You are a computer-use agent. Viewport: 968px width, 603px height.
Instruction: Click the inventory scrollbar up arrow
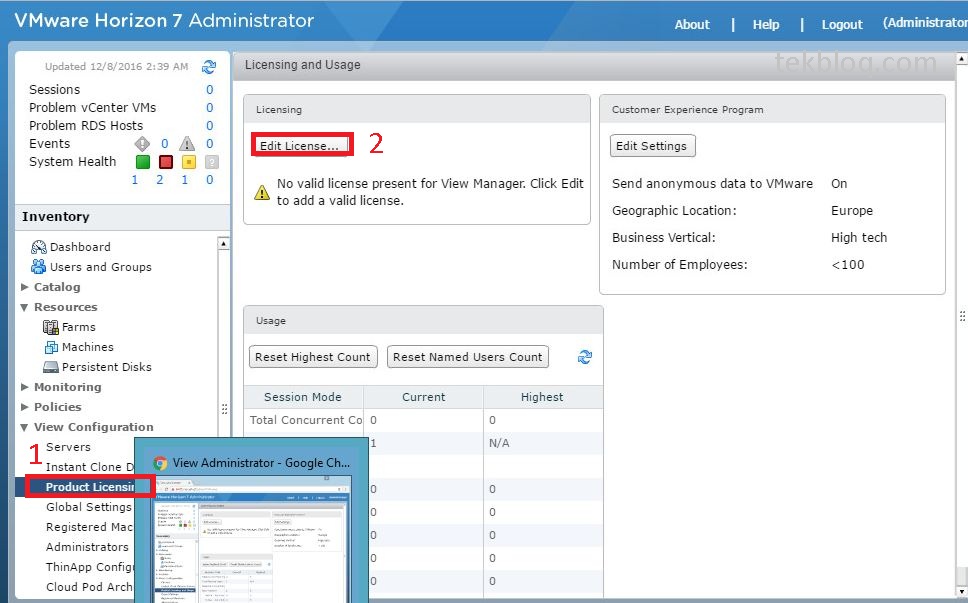(x=223, y=243)
